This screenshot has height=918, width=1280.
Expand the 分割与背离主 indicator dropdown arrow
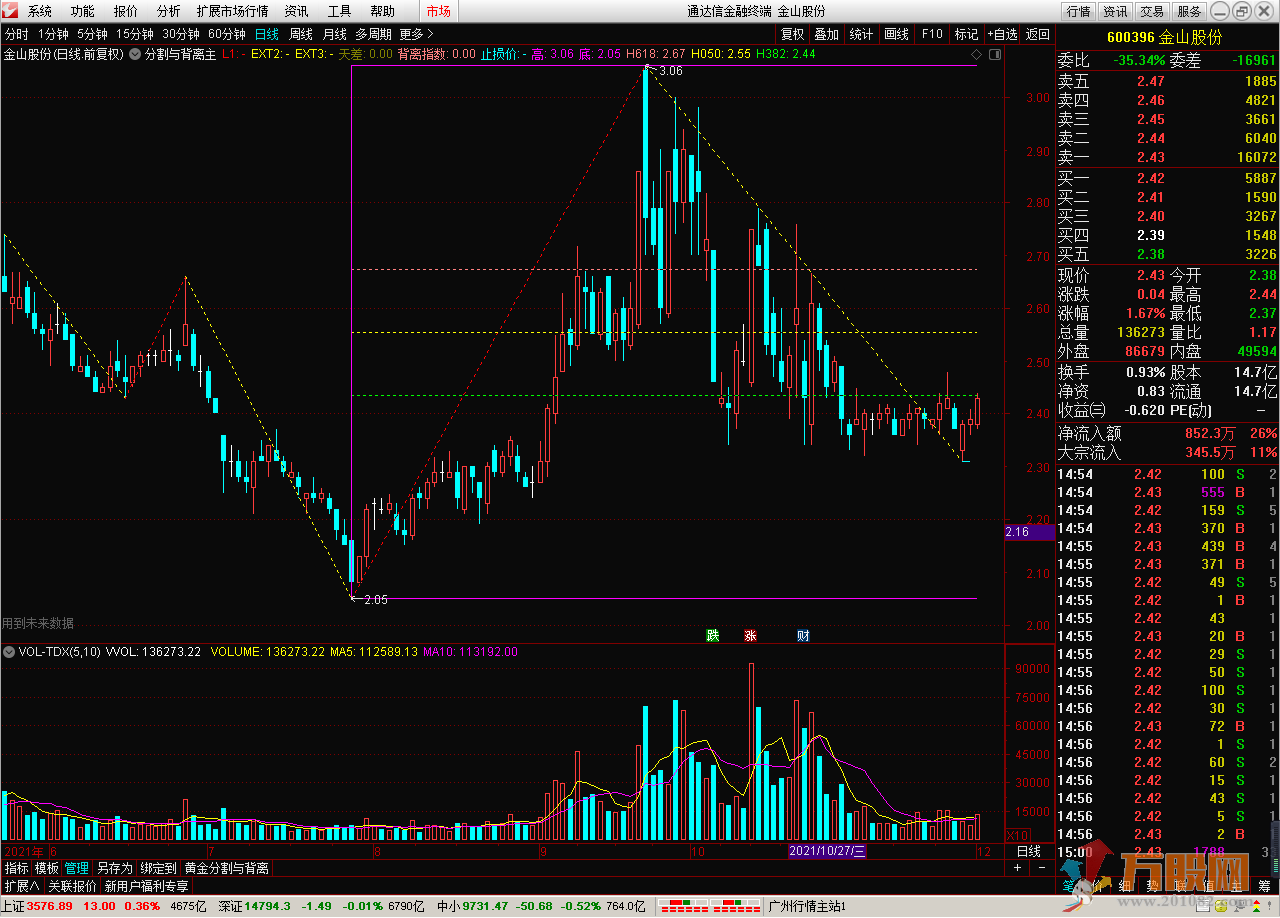point(135,54)
